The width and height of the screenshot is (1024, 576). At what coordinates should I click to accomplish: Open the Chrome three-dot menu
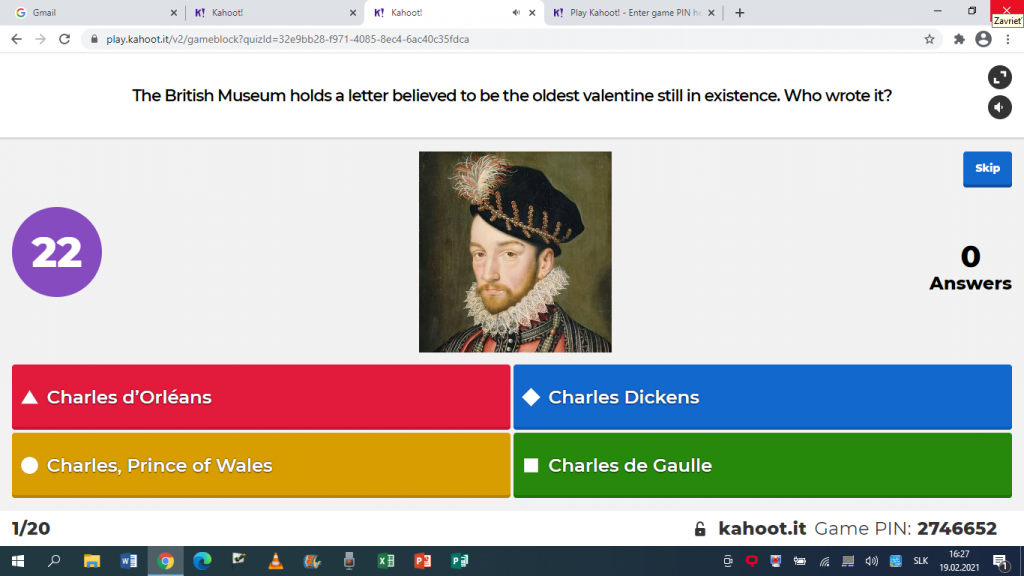[1008, 39]
